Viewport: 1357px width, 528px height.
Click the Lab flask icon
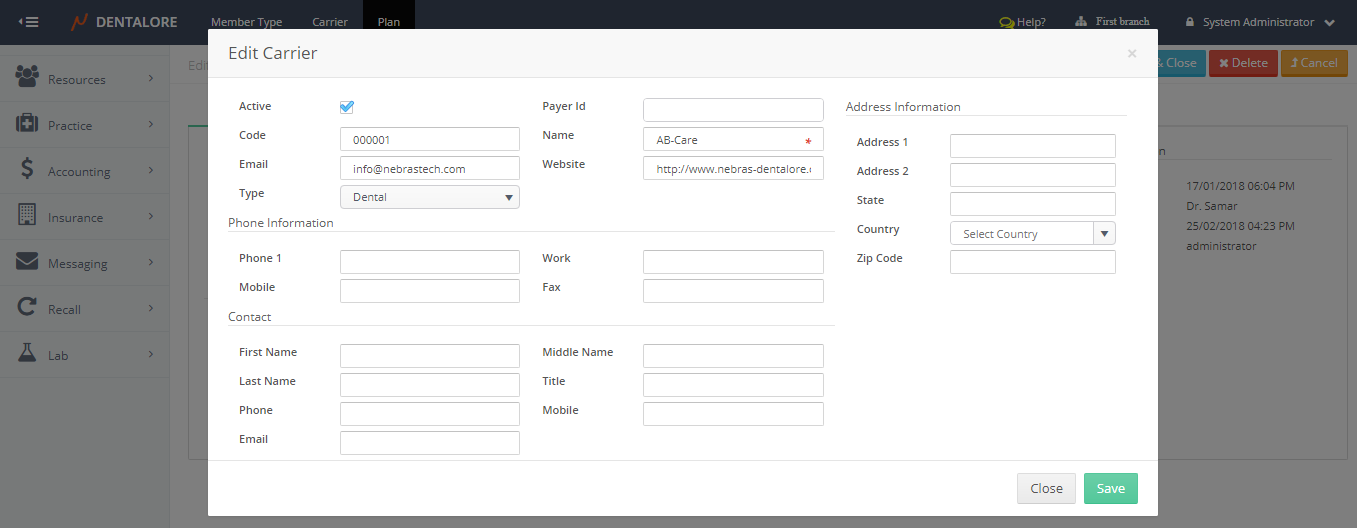27,354
